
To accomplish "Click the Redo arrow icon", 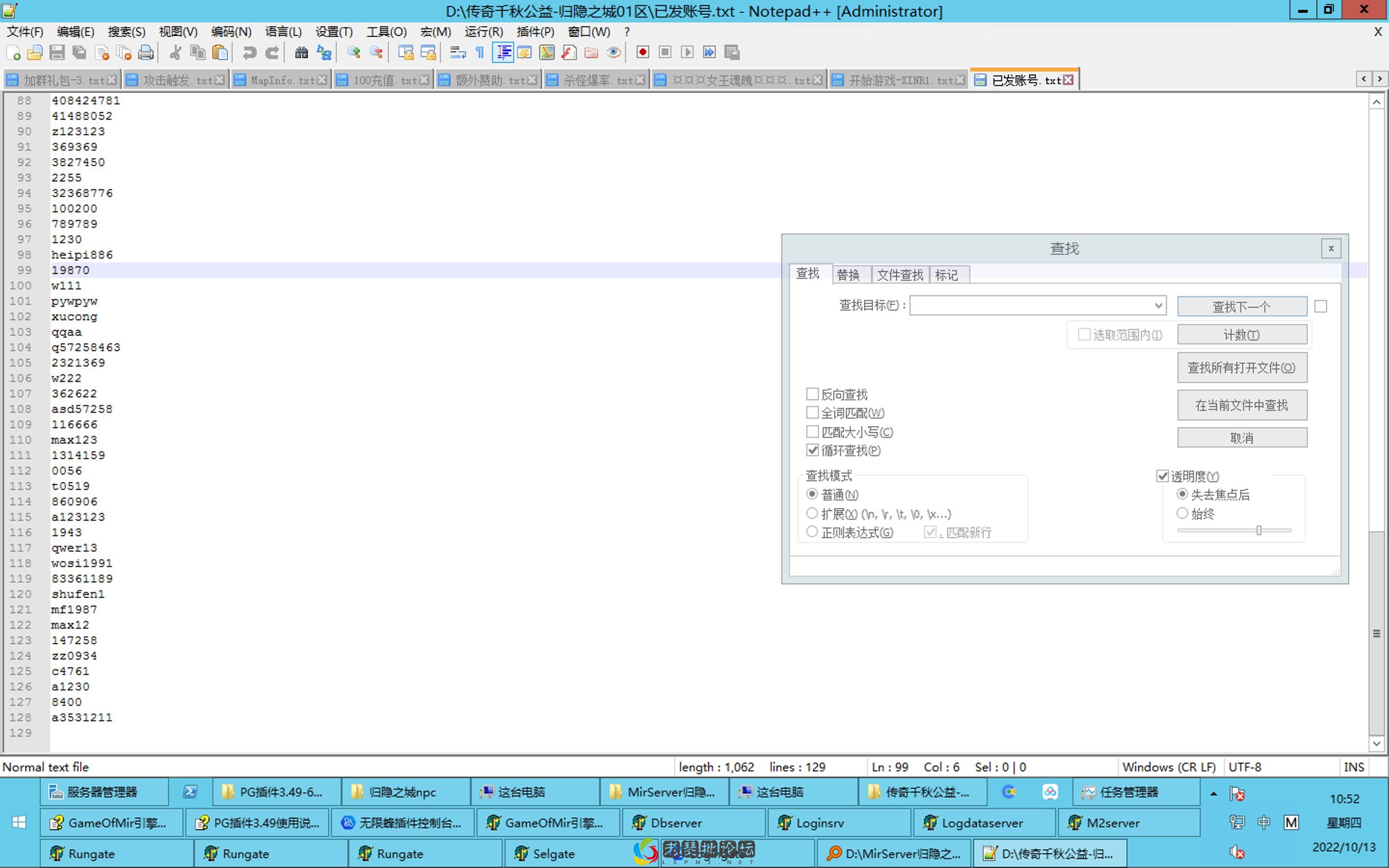I will pyautogui.click(x=272, y=53).
